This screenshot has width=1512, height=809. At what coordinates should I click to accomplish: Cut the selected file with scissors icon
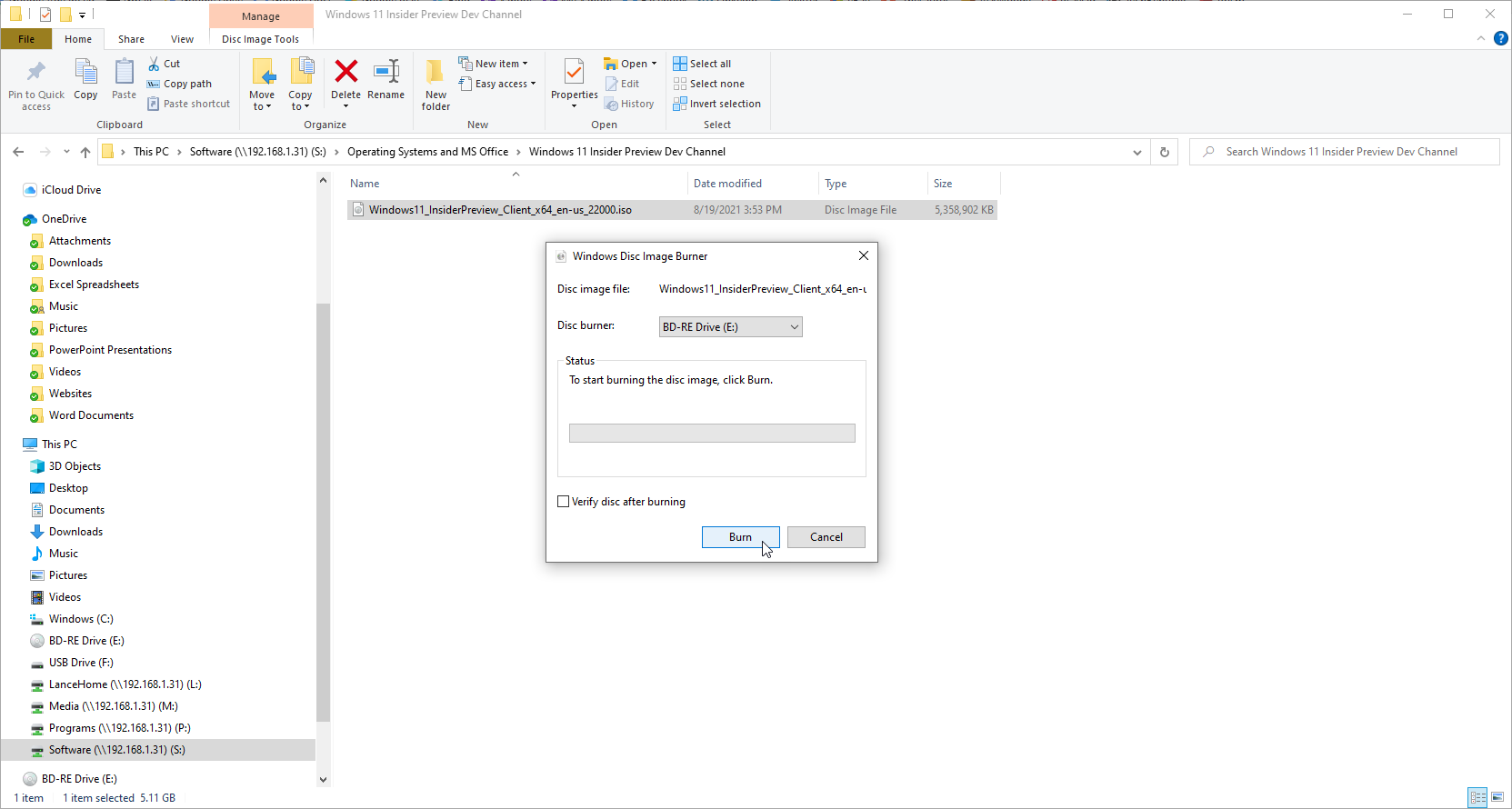165,64
